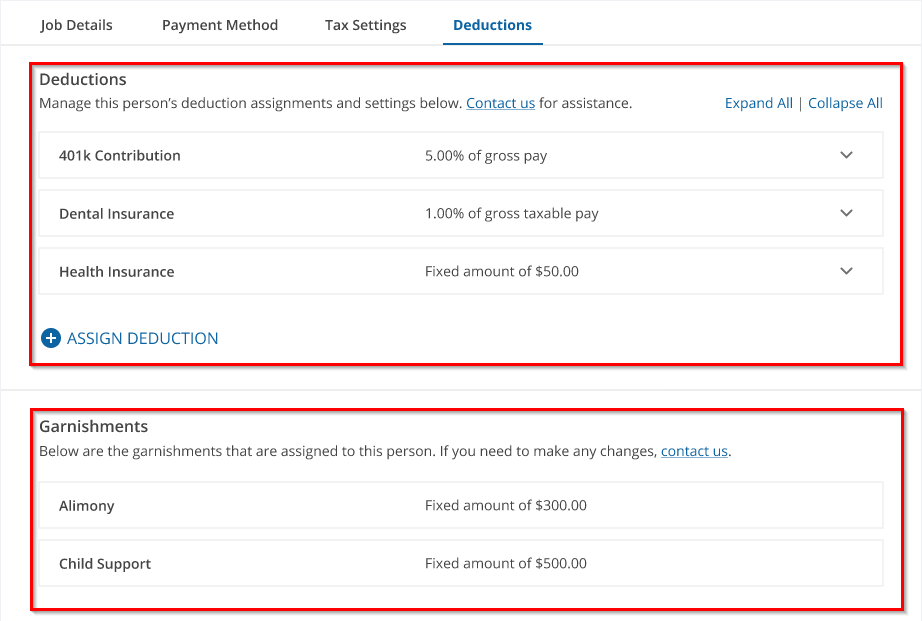Click the '1.00% of gross taxable pay' value
The height and width of the screenshot is (621, 922).
click(512, 213)
